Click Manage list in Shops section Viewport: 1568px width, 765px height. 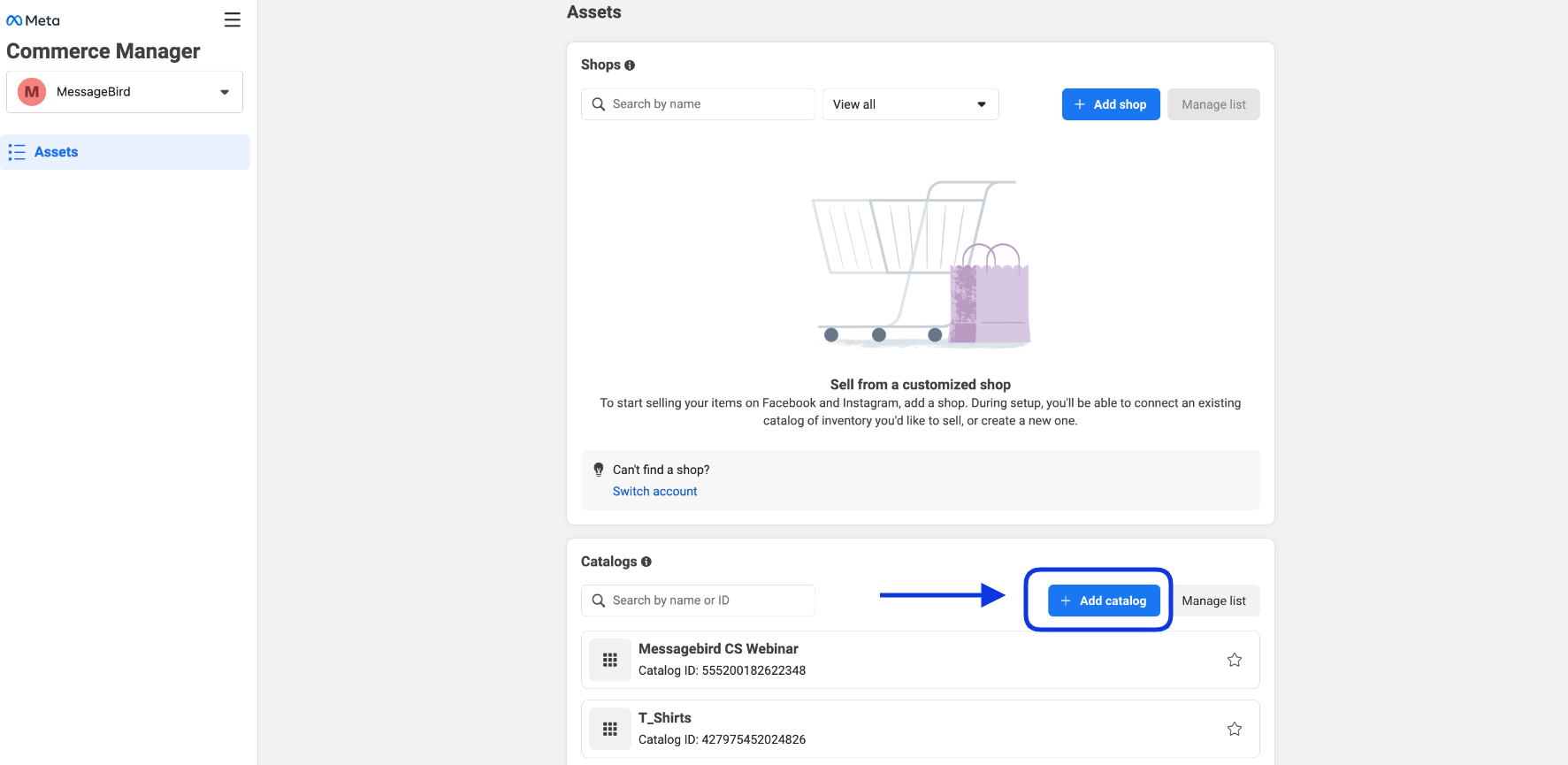pyautogui.click(x=1213, y=104)
